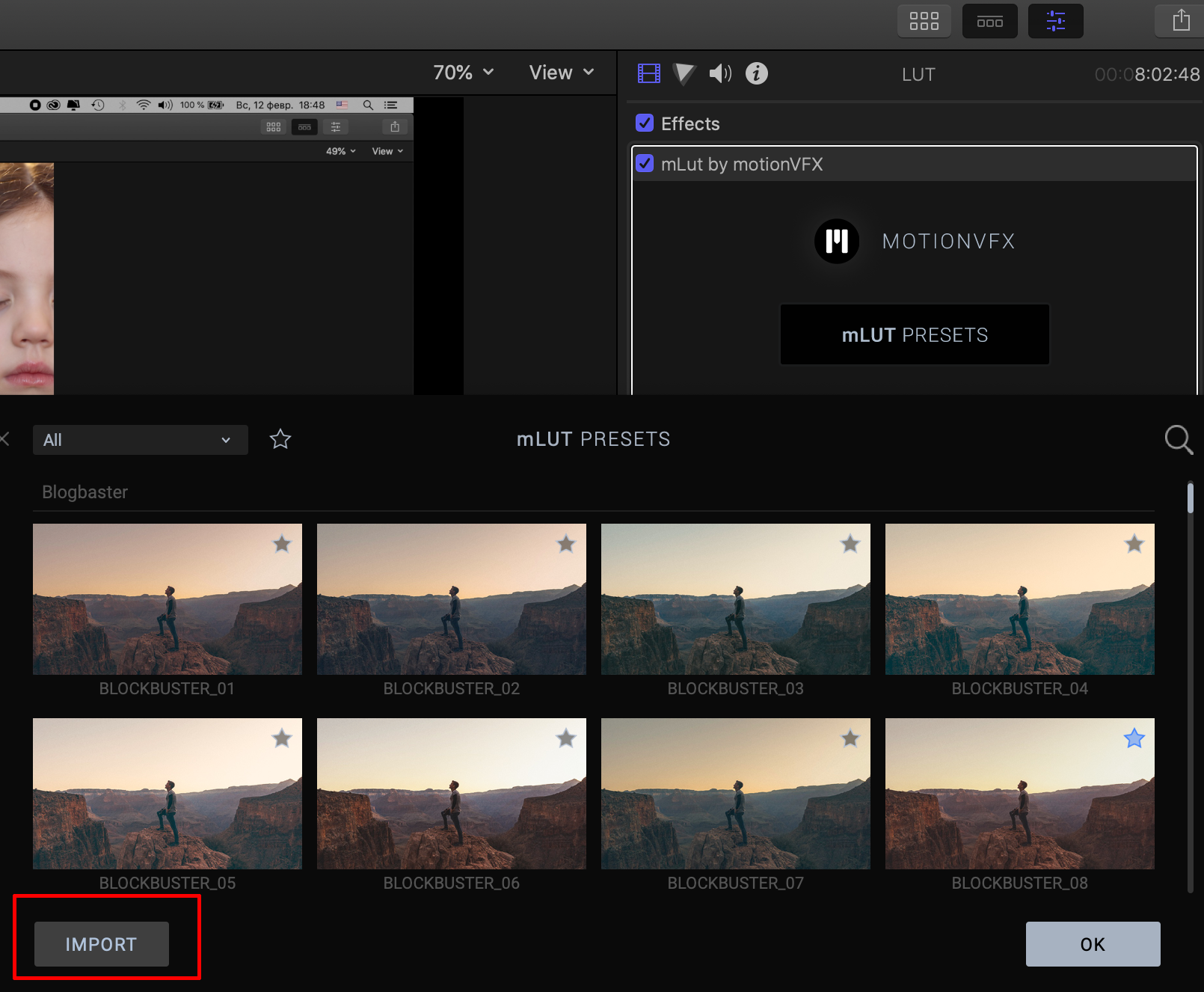This screenshot has height=992, width=1204.
Task: Select the BLOCKBUSTER_03 preset thumbnail
Action: 735,599
